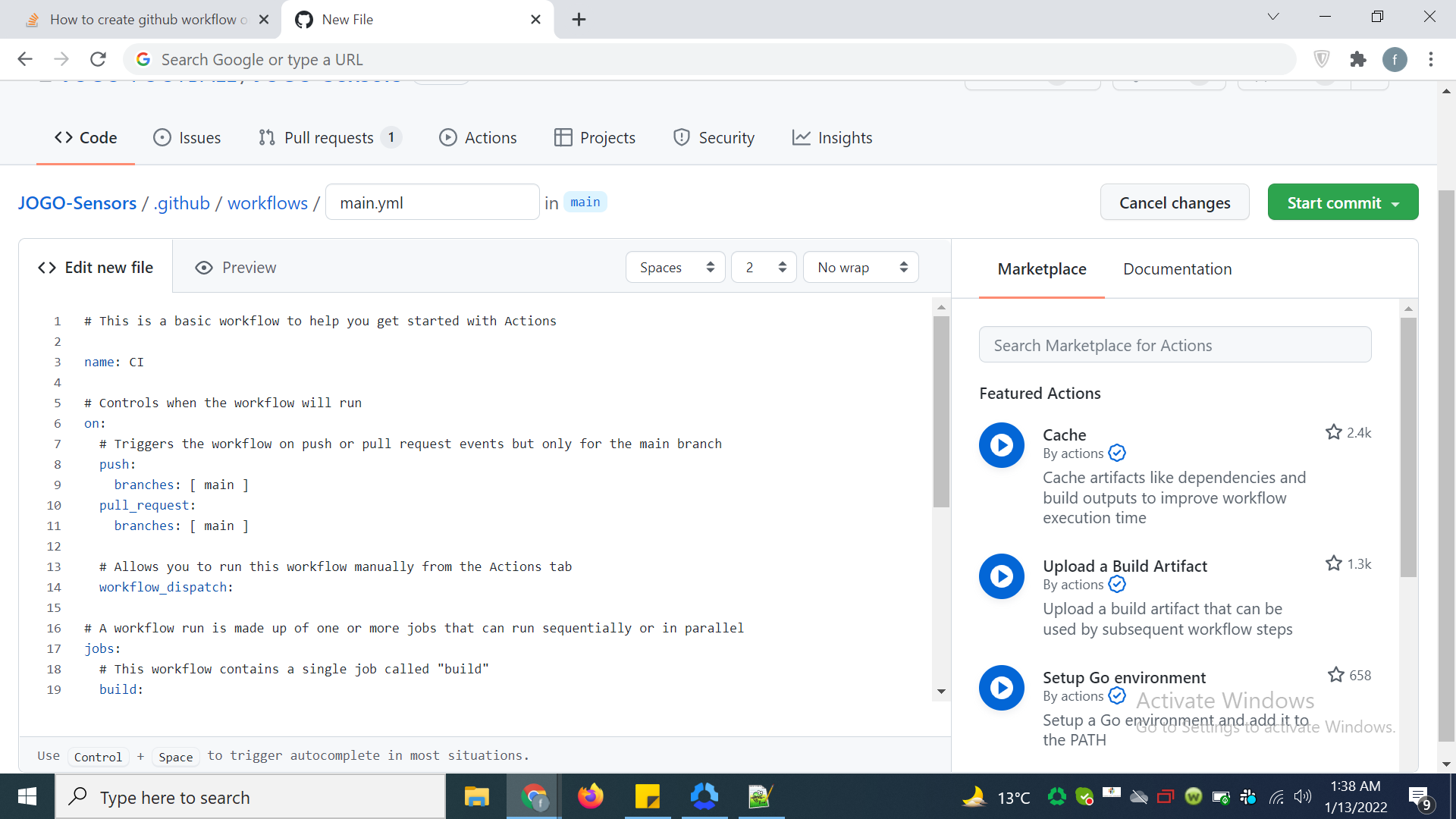Open the Windows Start menu

[27, 796]
